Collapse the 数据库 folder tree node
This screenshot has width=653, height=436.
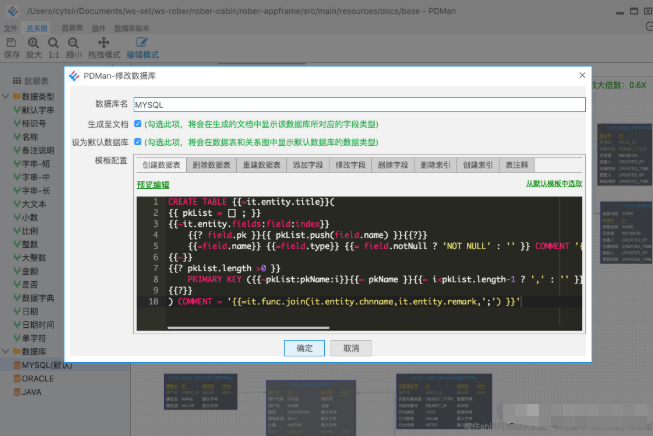pos(6,351)
